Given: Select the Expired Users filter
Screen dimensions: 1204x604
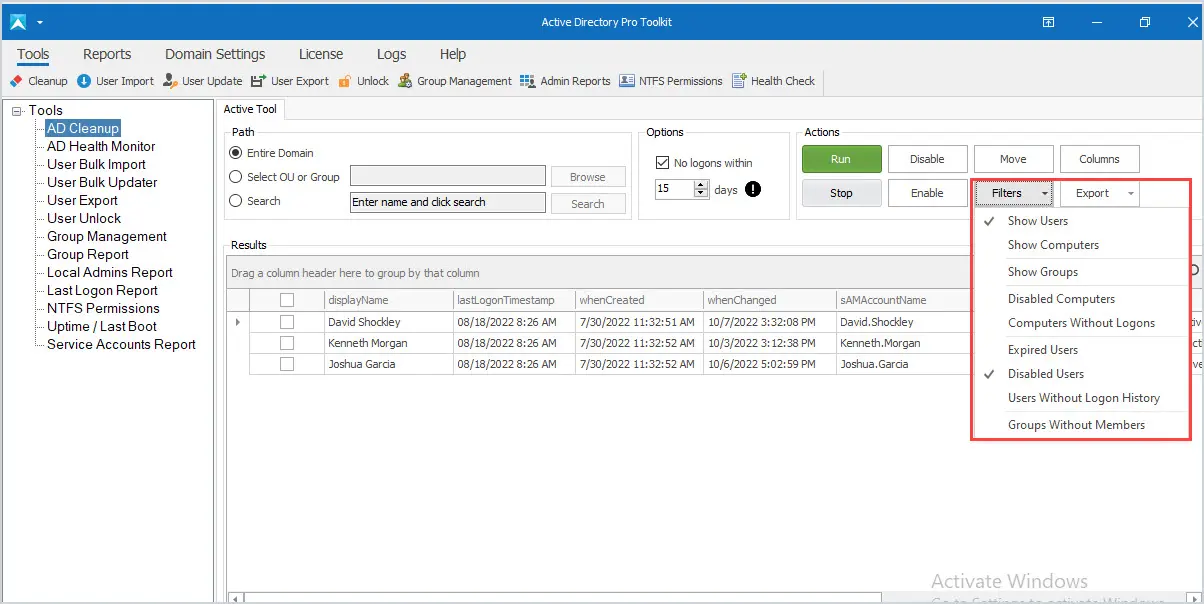Looking at the screenshot, I should click(1082, 350).
